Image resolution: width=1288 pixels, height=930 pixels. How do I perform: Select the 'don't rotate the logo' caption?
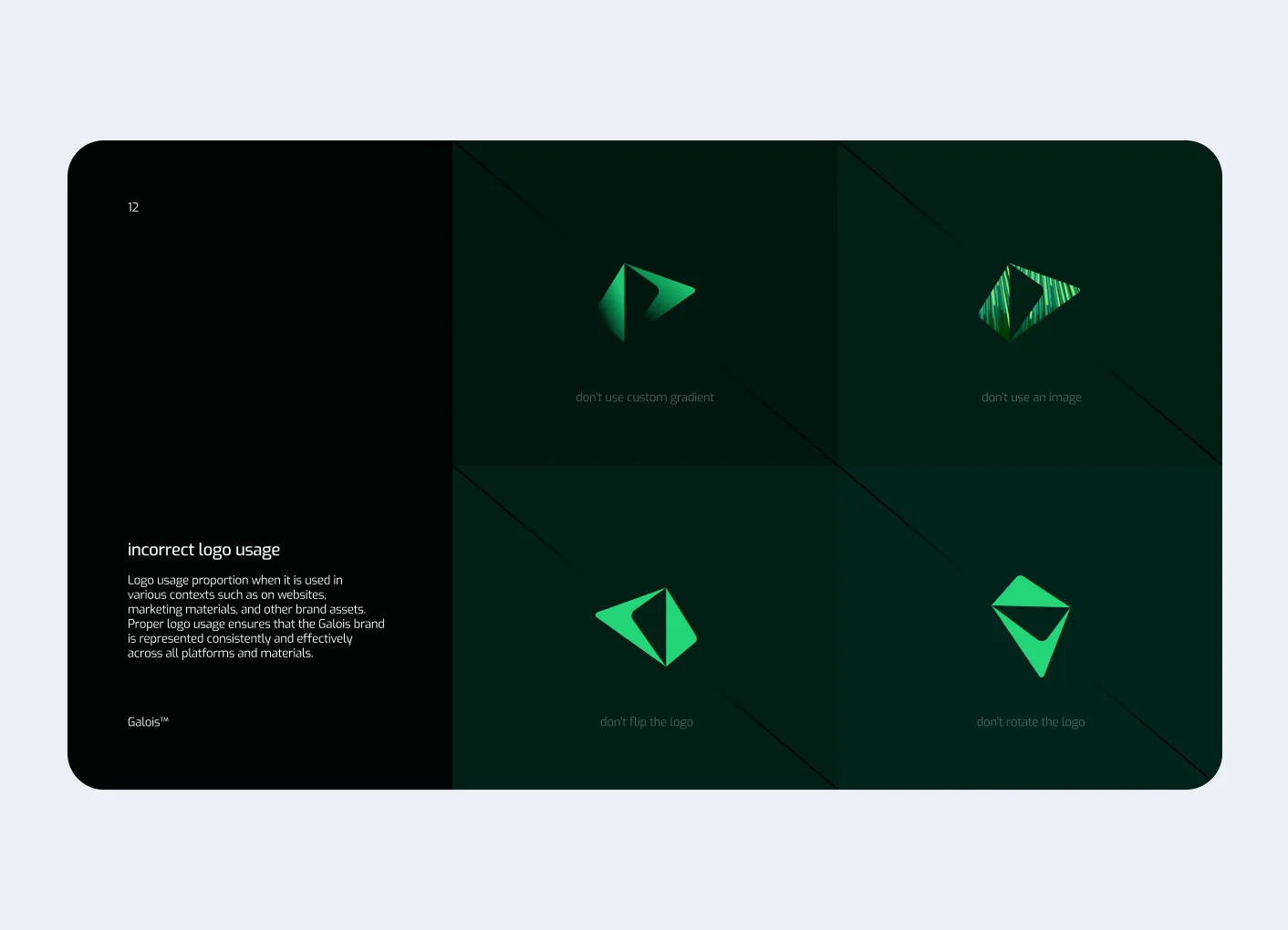[x=1031, y=722]
